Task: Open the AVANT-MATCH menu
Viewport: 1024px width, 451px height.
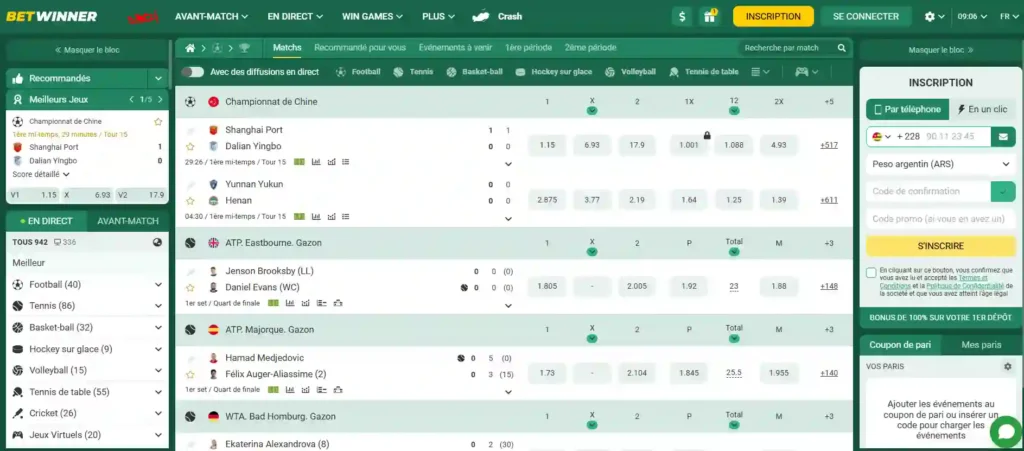Action: pyautogui.click(x=212, y=16)
